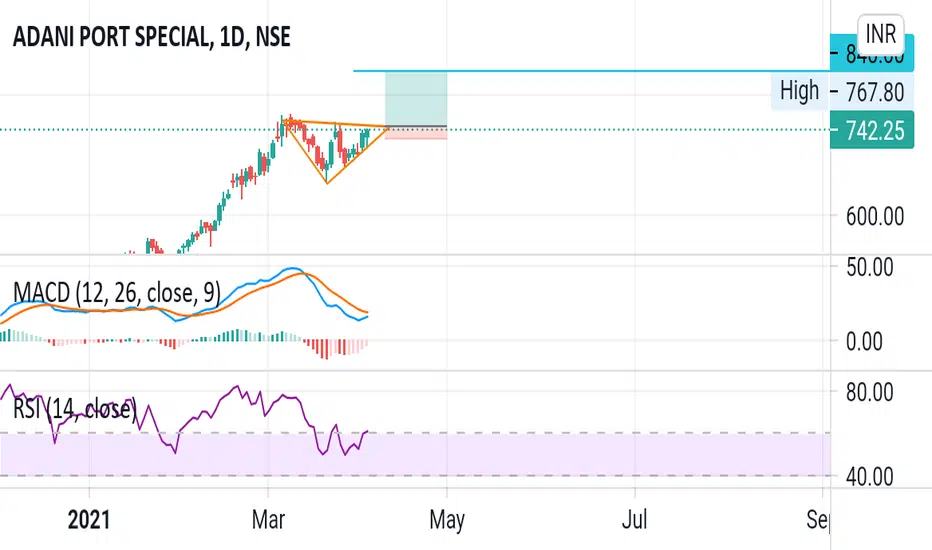Click the 40.00 RSI axis label
Viewport: 932px width, 550px height.
pos(870,476)
